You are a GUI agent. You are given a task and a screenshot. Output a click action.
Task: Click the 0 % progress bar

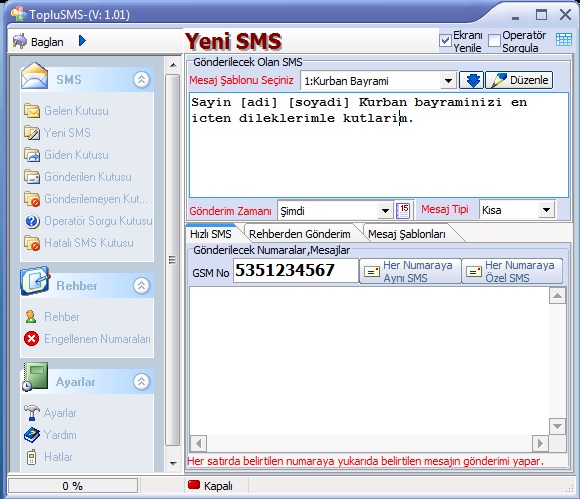tap(73, 485)
